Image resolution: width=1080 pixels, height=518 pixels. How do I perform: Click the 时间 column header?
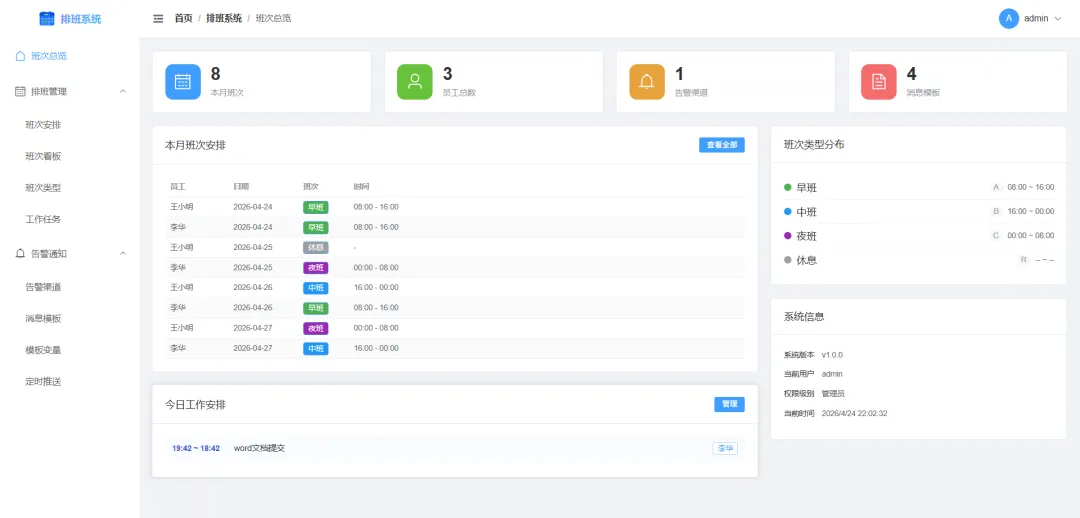coord(362,187)
